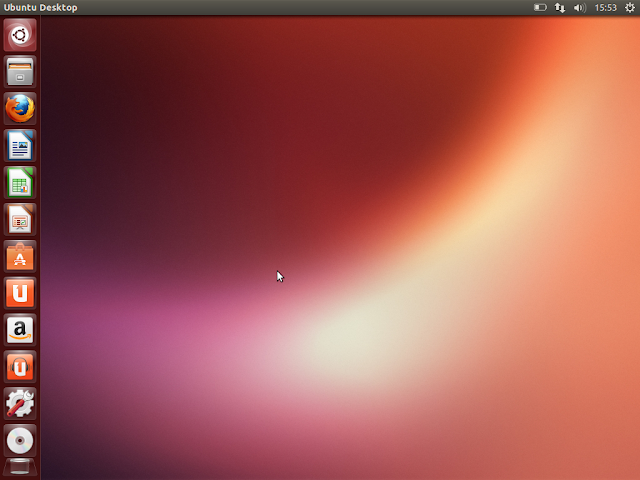Open Ubuntu Software Center
This screenshot has height=480, width=640.
pos(20,256)
